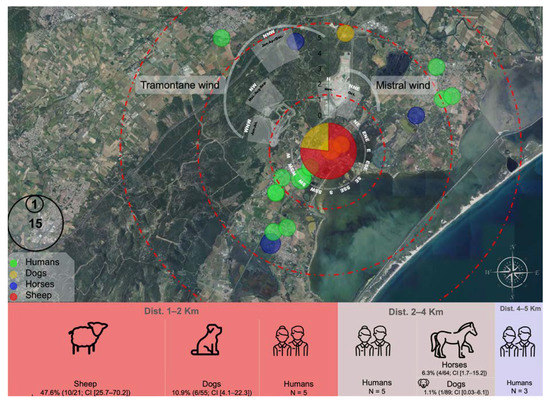Click the humans icon in Dist. 4–5 Km panel

tap(518, 342)
